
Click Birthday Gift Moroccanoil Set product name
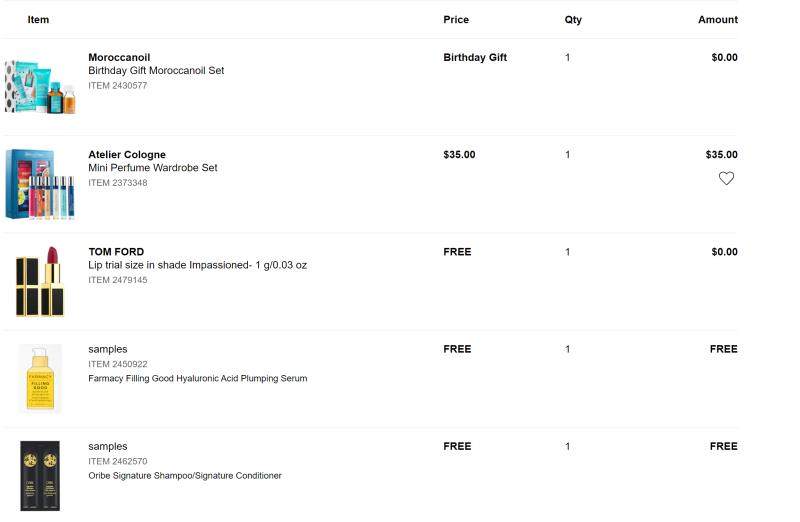click(x=156, y=71)
